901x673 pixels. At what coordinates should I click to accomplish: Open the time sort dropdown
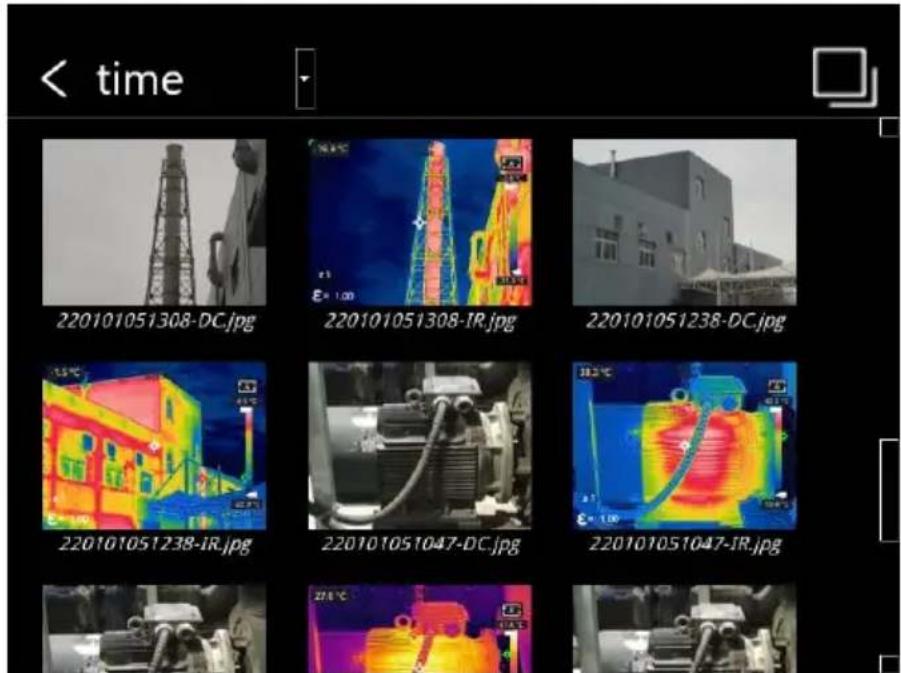tap(305, 79)
